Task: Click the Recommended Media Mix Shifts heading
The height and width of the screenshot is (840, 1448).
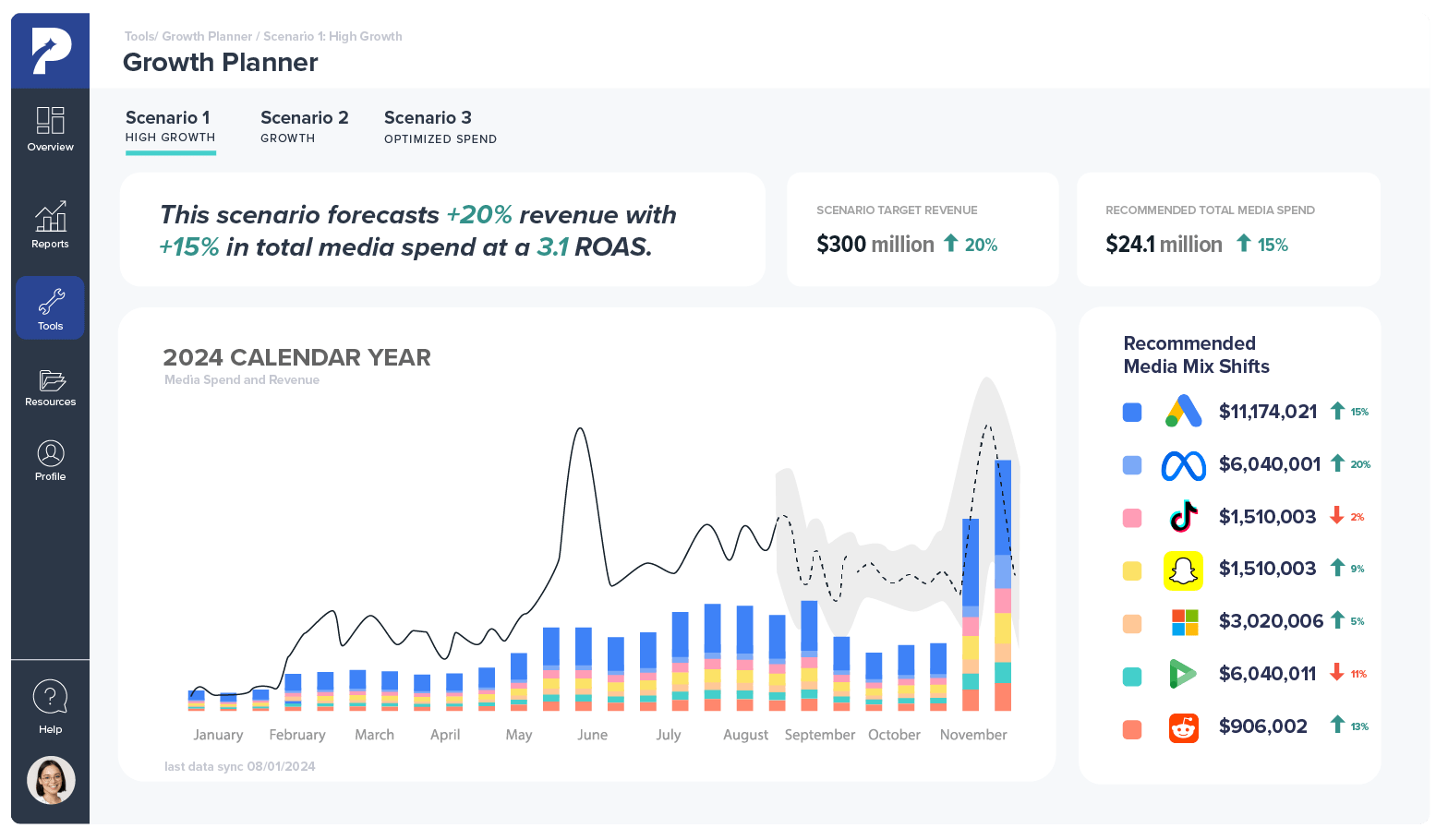Action: (1196, 354)
